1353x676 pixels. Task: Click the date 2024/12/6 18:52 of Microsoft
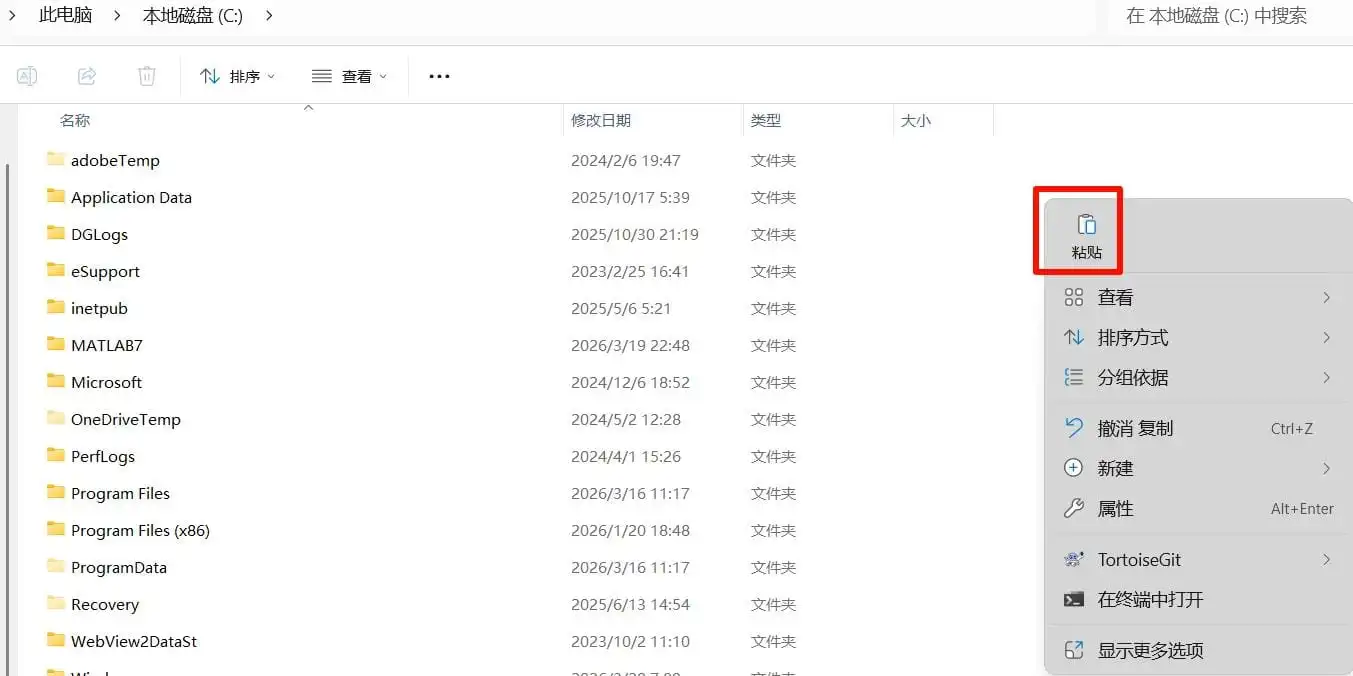pos(630,382)
